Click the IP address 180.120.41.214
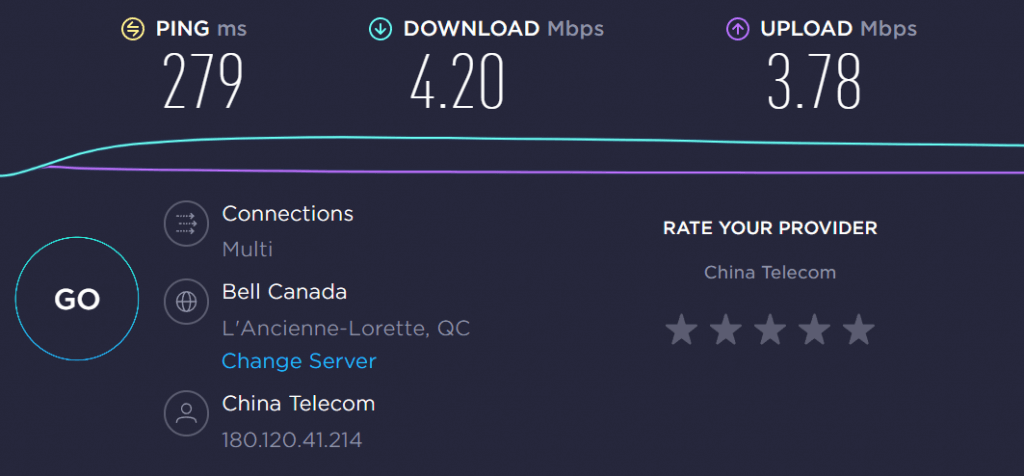Viewport: 1024px width, 476px height. [292, 439]
